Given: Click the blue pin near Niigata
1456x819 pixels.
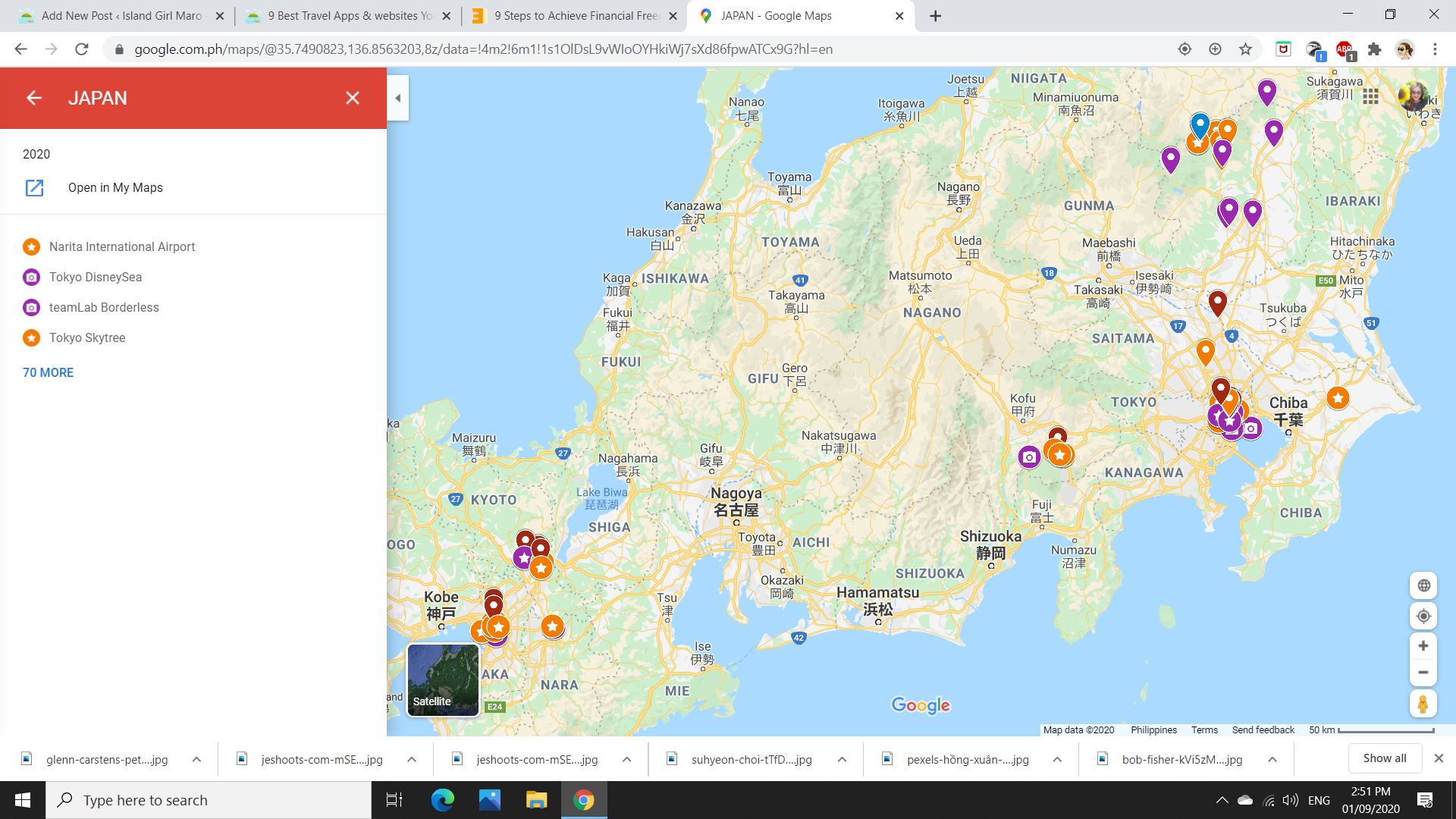Looking at the screenshot, I should [x=1200, y=124].
